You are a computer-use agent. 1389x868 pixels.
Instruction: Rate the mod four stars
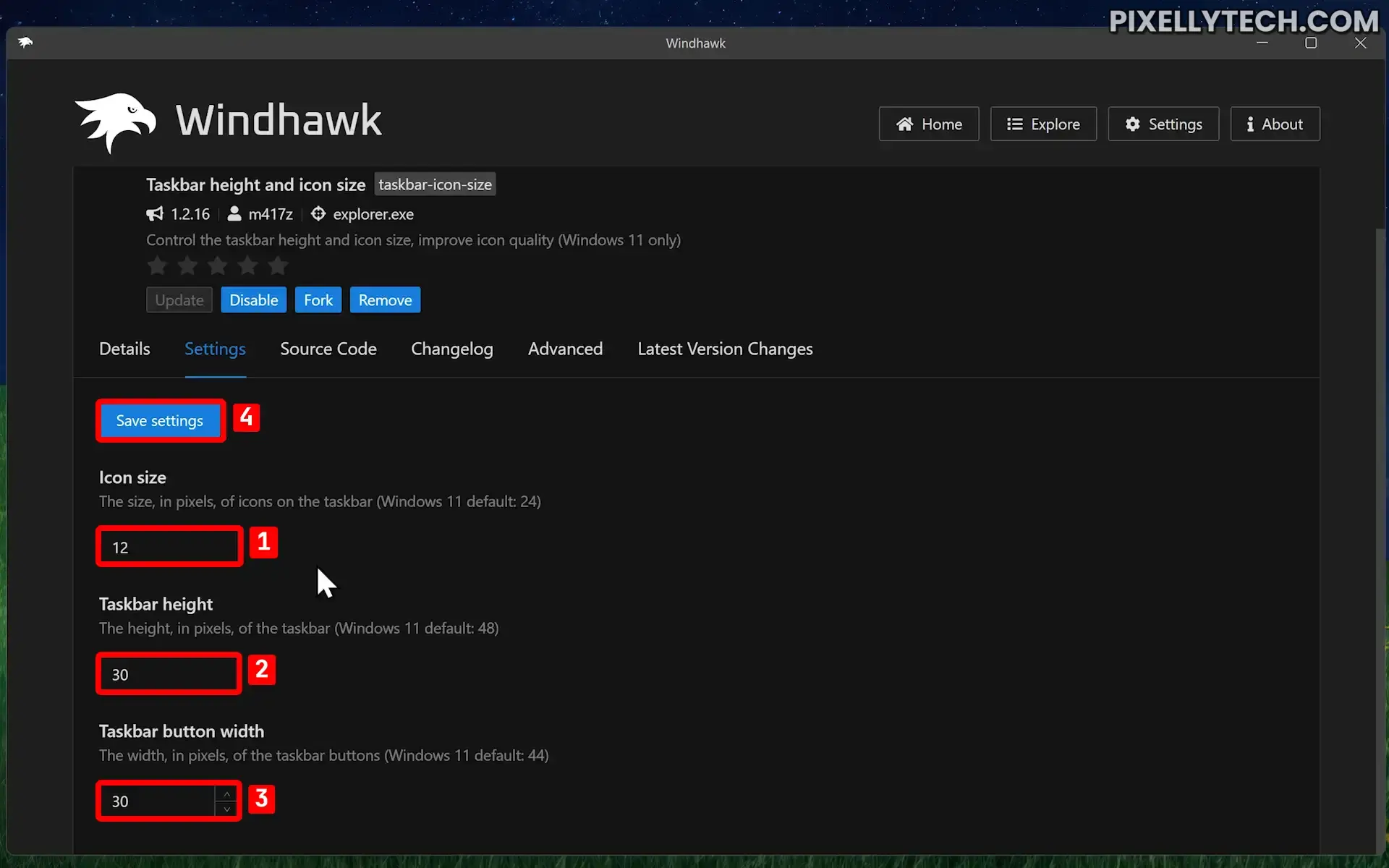tap(247, 266)
